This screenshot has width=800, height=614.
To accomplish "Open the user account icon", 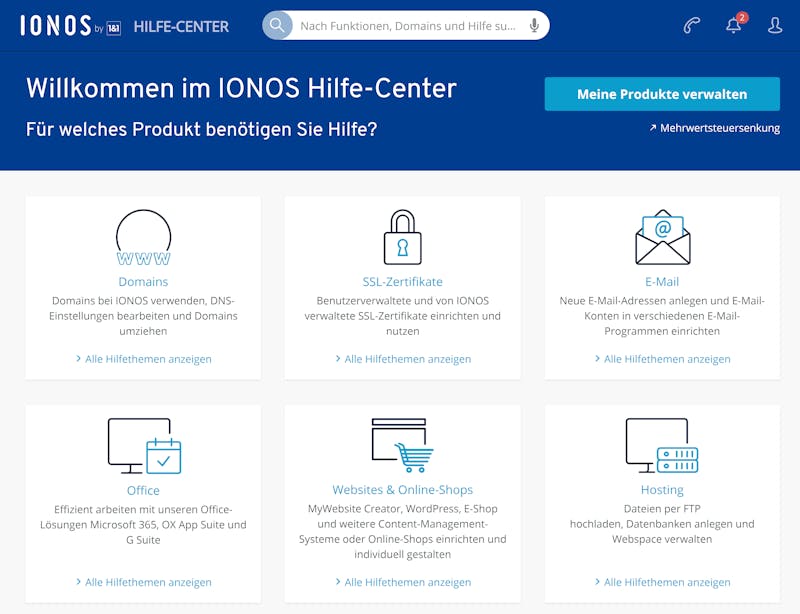I will click(x=775, y=26).
